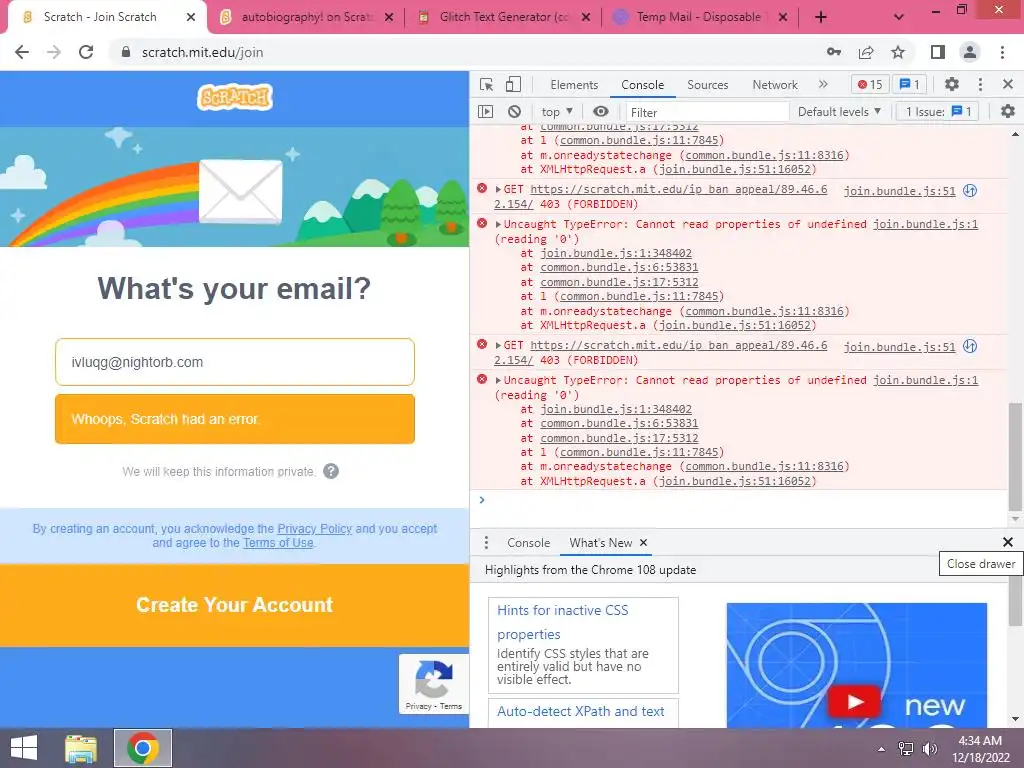
Task: Switch to the Glitch Text Generator tab
Action: pyautogui.click(x=503, y=18)
